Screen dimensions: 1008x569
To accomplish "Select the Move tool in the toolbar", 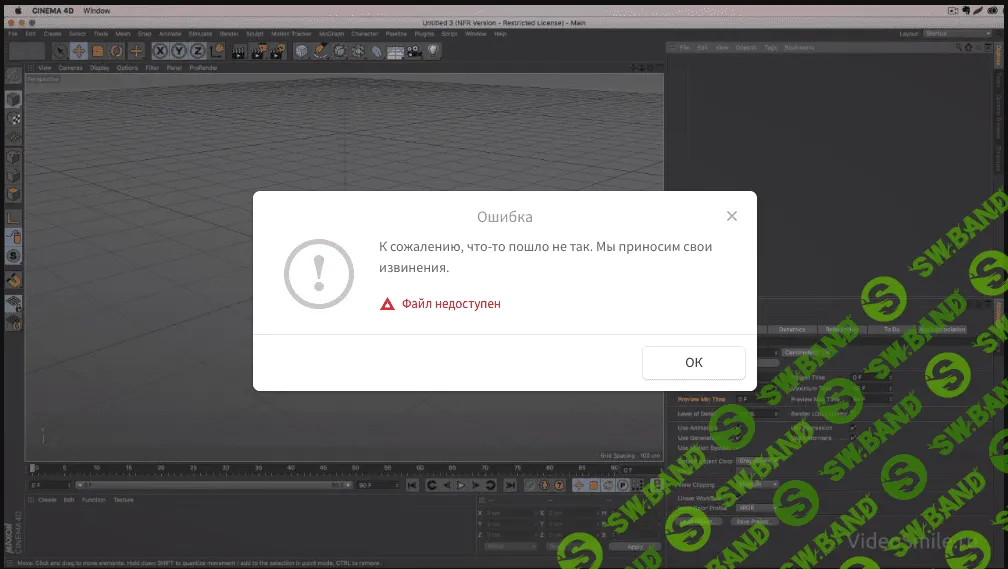I will (x=78, y=51).
